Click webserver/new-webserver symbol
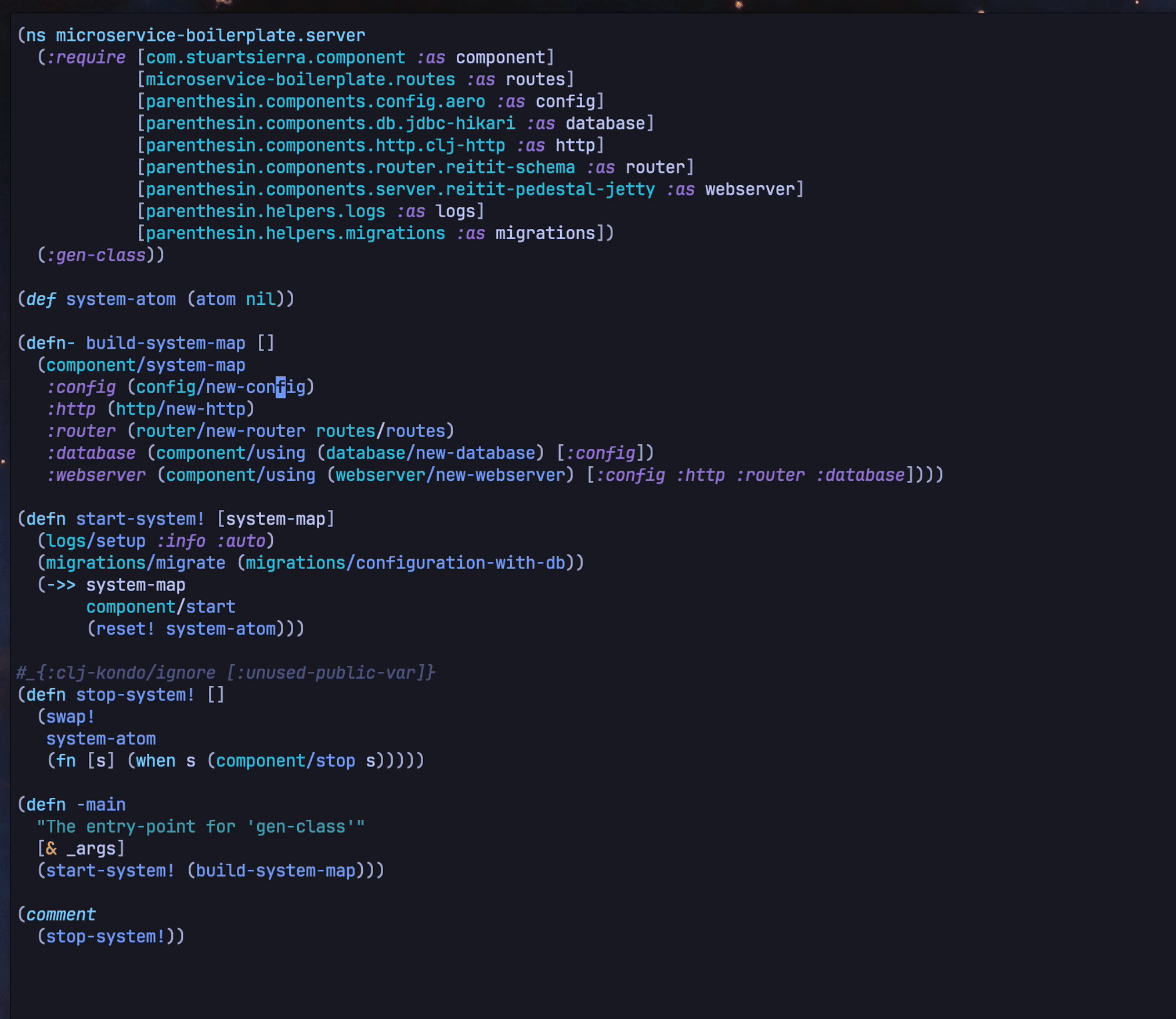This screenshot has height=1019, width=1176. point(450,476)
